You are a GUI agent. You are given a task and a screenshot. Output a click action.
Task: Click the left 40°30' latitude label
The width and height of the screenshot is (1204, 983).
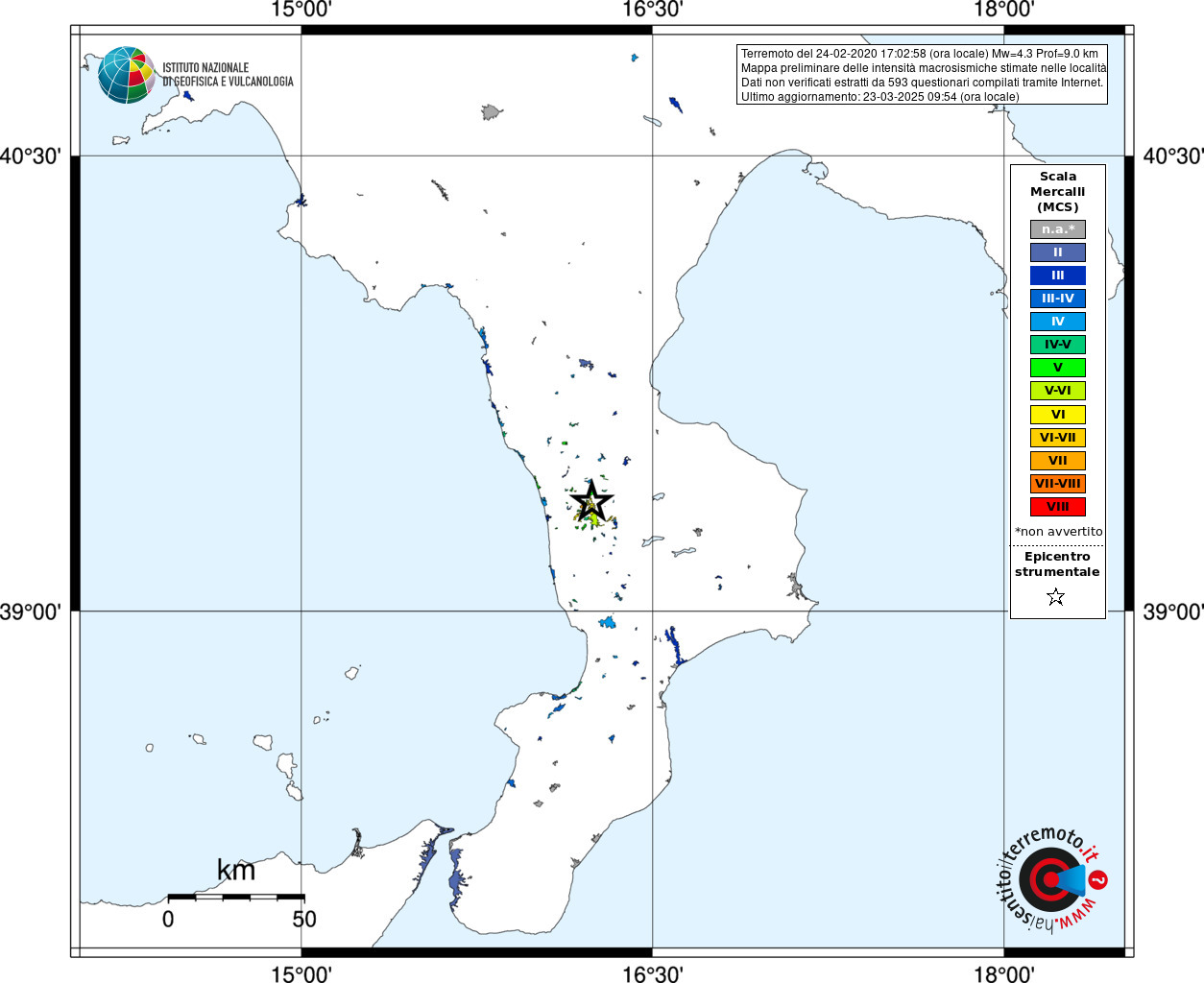click(31, 156)
